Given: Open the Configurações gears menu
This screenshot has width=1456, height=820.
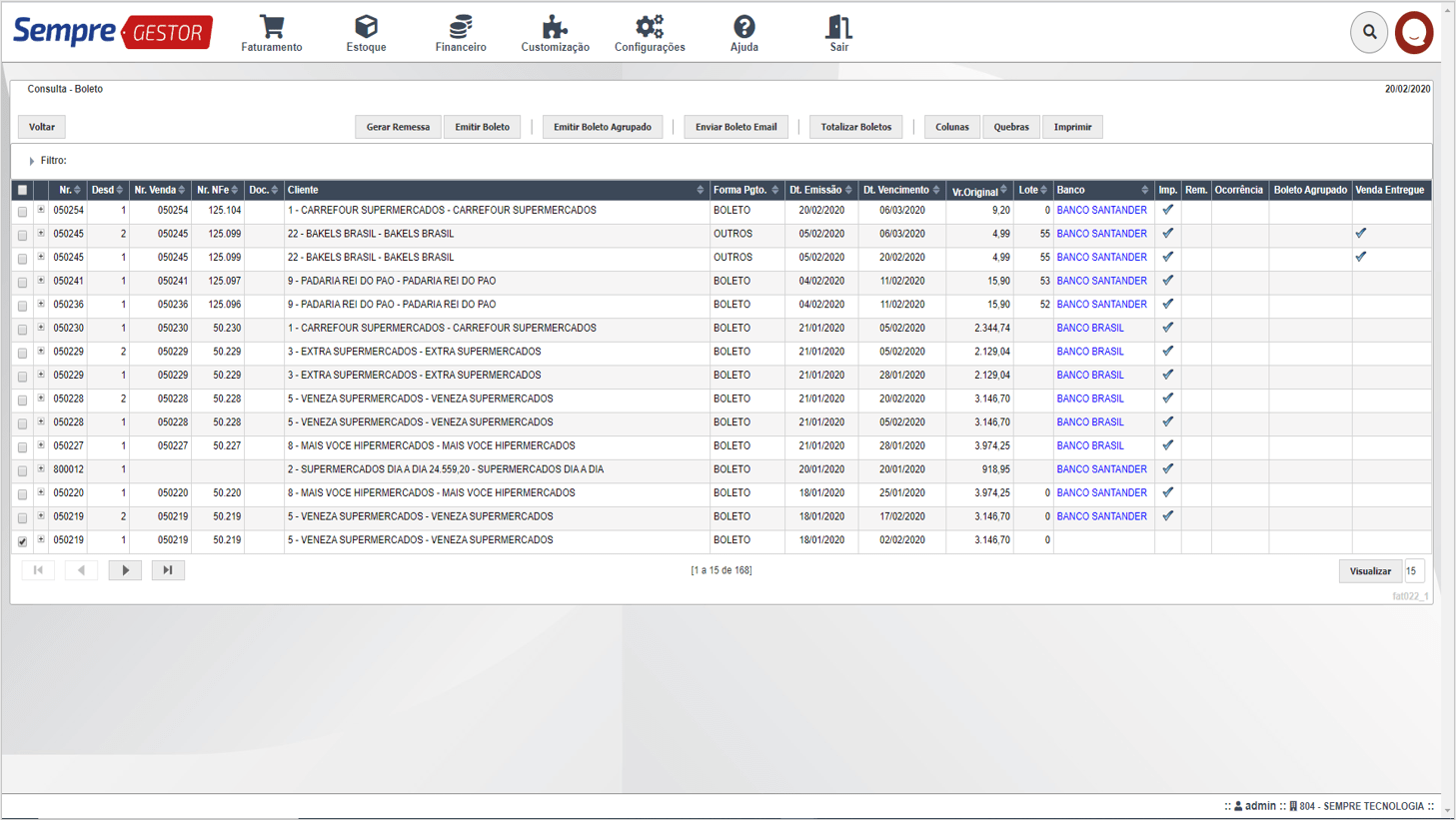Looking at the screenshot, I should point(650,33).
